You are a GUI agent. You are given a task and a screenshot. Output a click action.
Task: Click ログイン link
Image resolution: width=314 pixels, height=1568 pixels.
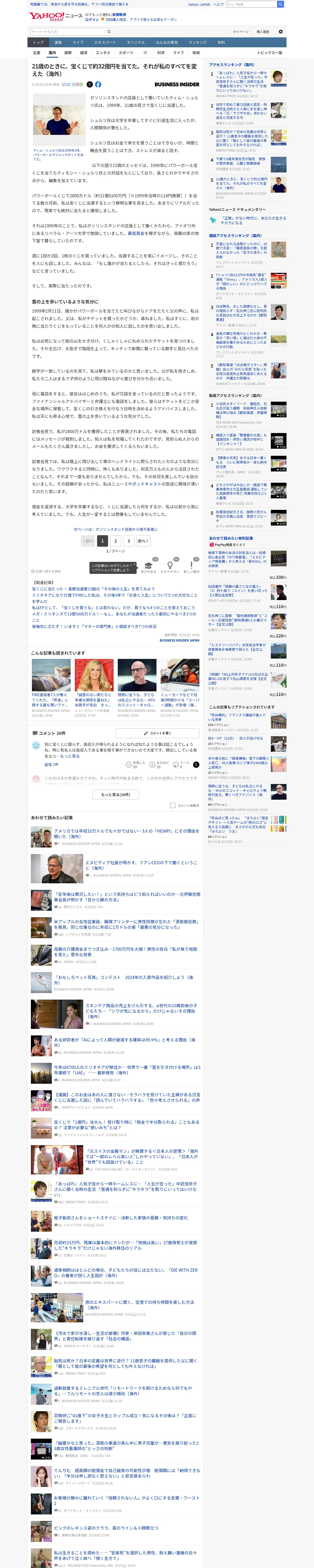[x=92, y=20]
